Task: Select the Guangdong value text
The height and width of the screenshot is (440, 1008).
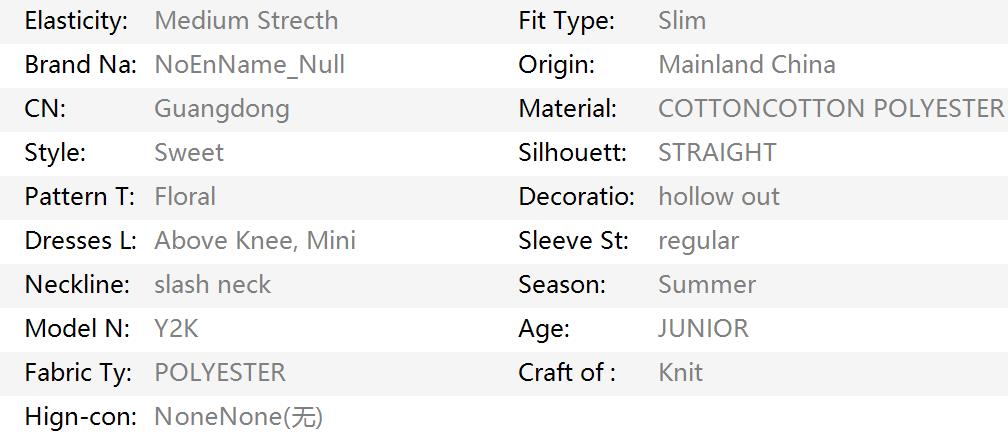Action: pyautogui.click(x=222, y=109)
